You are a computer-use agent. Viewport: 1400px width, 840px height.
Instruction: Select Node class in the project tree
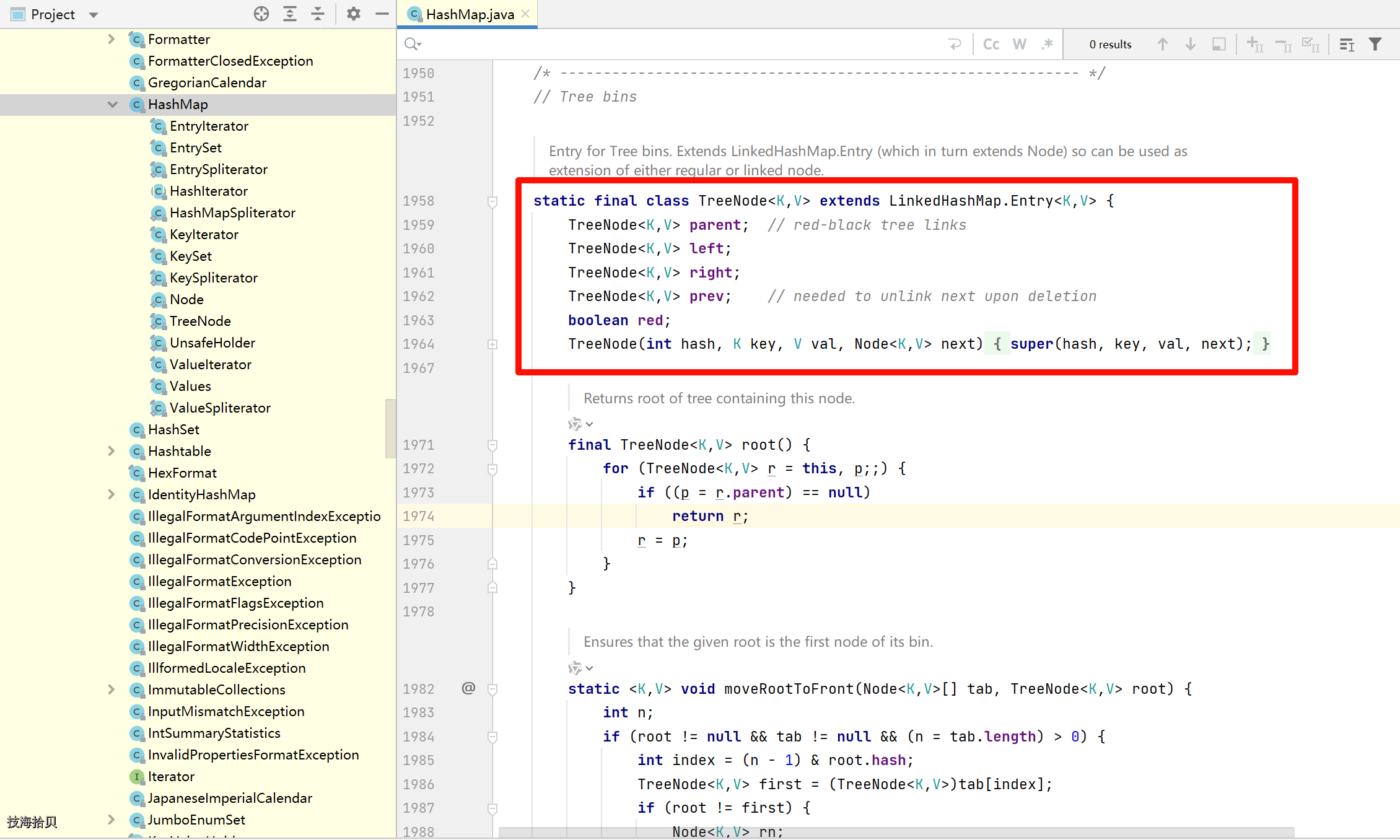click(x=186, y=299)
